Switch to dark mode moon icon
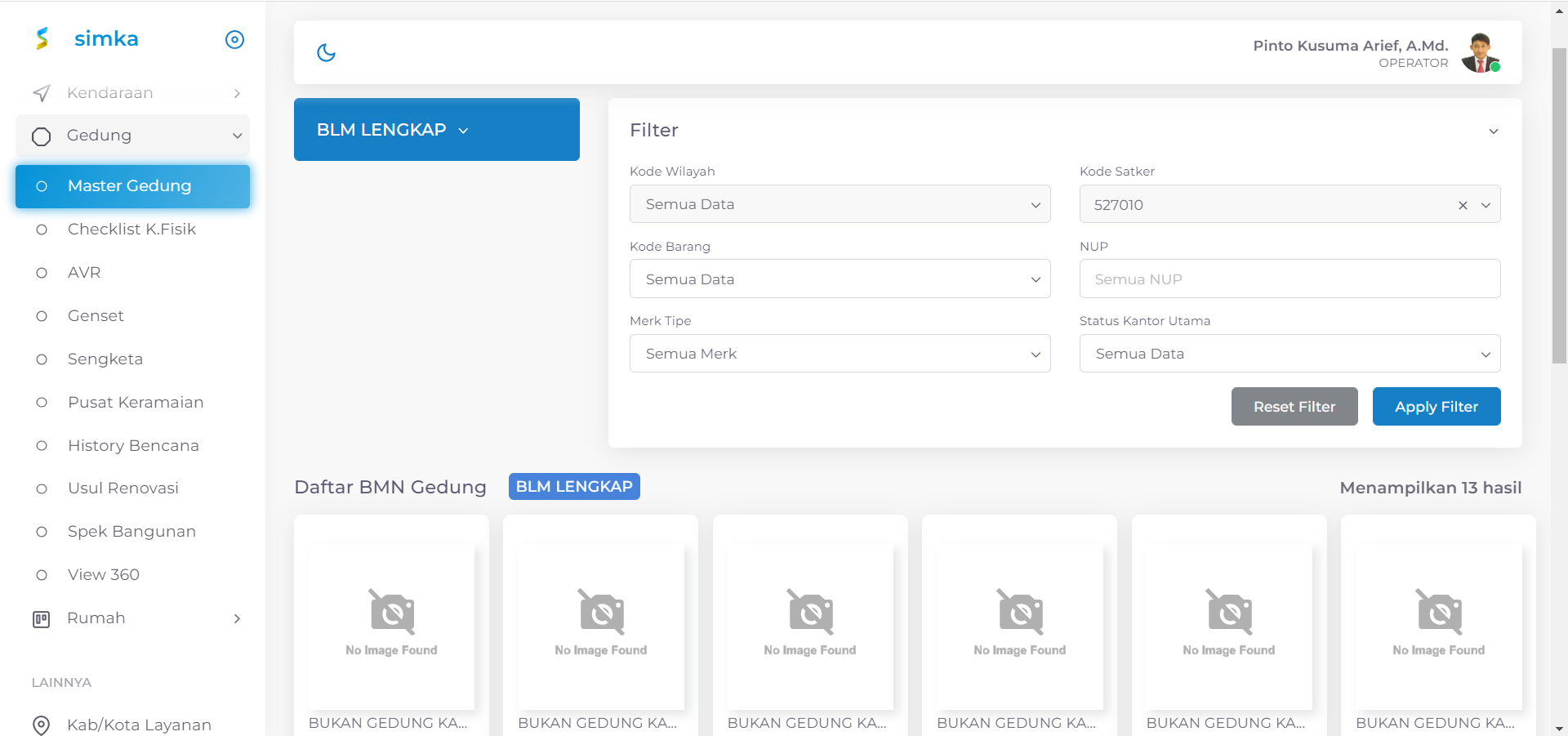The width and height of the screenshot is (1568, 736). point(326,52)
